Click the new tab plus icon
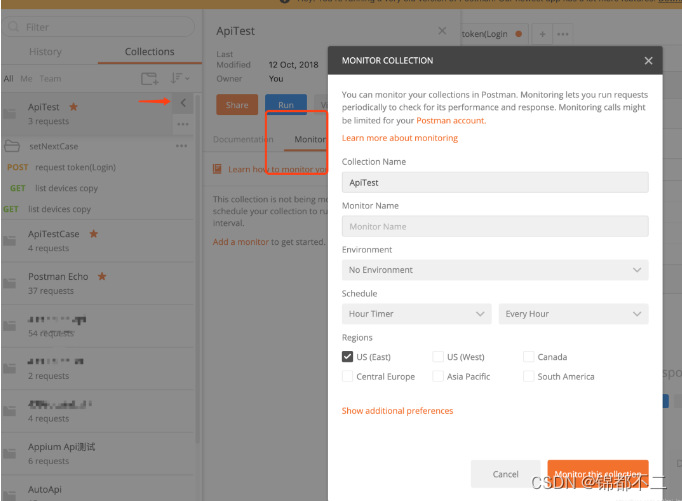The width and height of the screenshot is (682, 501). pyautogui.click(x=543, y=34)
